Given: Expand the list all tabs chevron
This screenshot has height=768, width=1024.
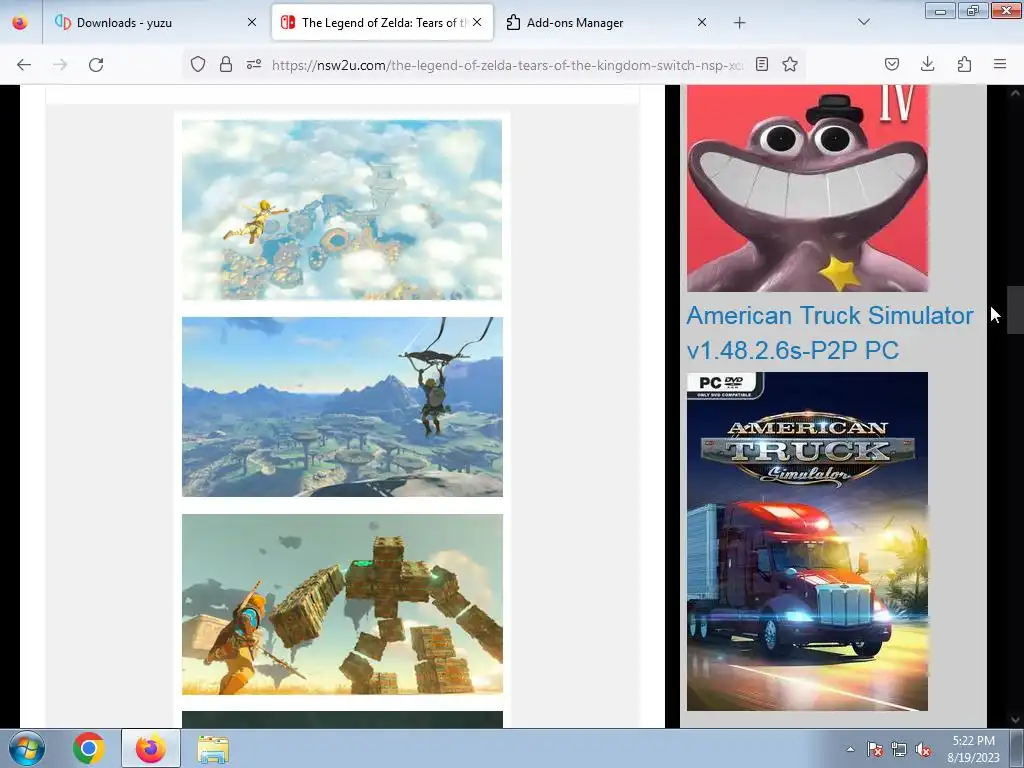Looking at the screenshot, I should 863,22.
